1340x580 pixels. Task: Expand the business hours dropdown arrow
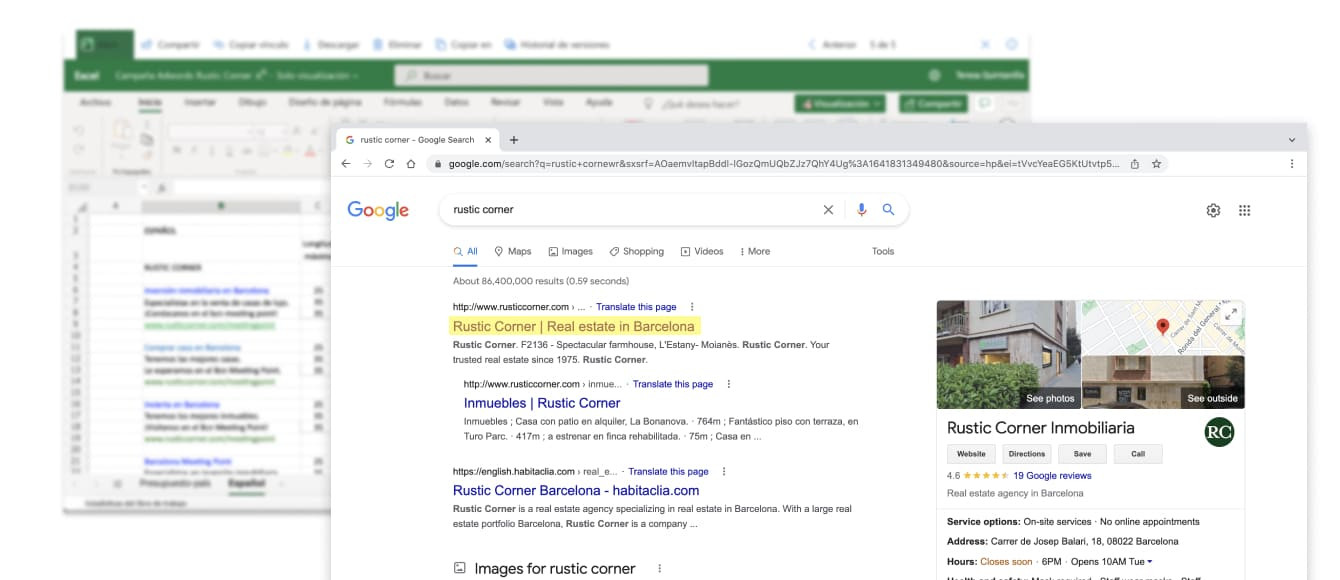click(1150, 561)
